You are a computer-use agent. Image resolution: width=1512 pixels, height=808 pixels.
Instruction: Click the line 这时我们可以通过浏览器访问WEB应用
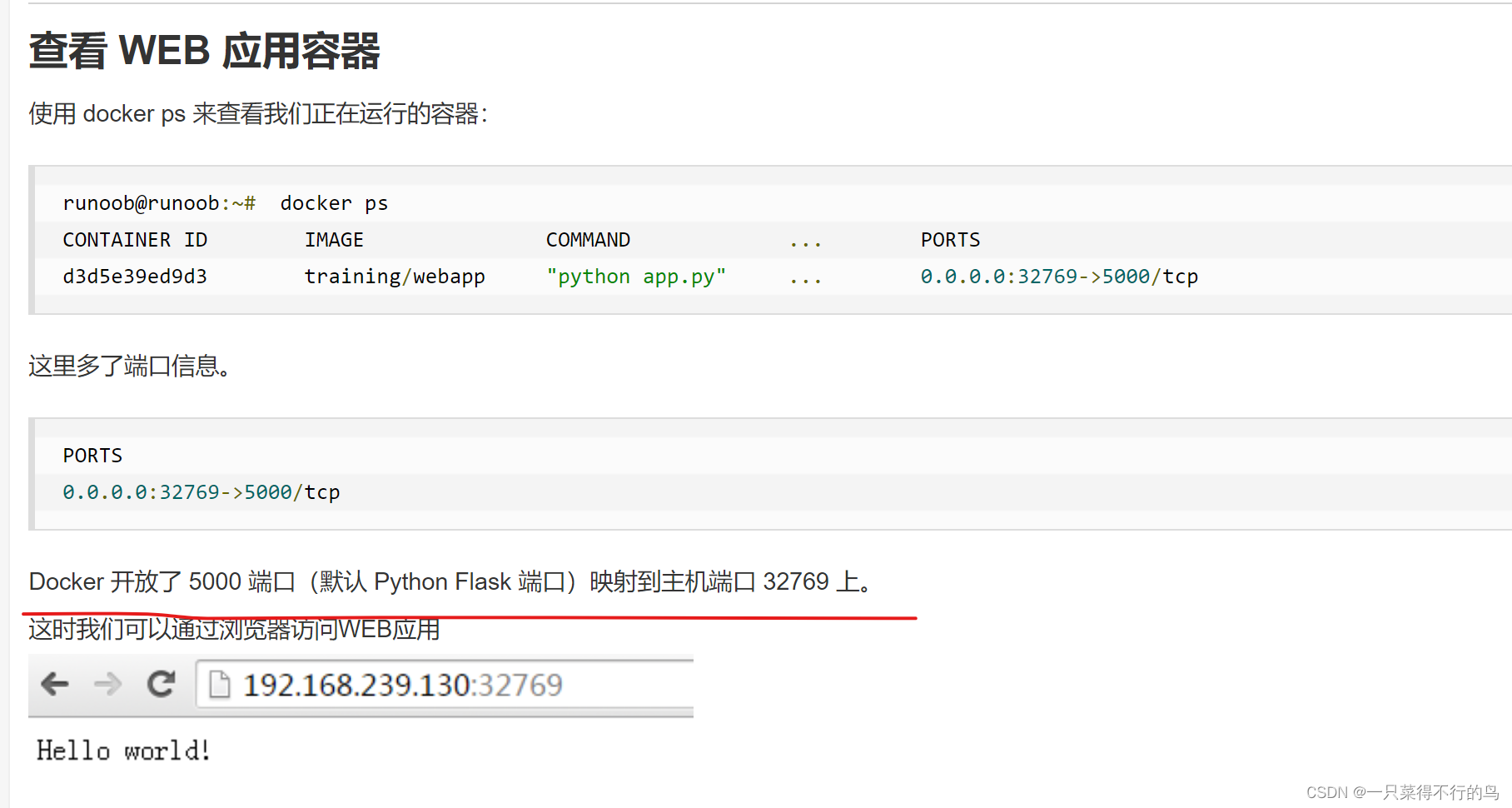point(234,629)
